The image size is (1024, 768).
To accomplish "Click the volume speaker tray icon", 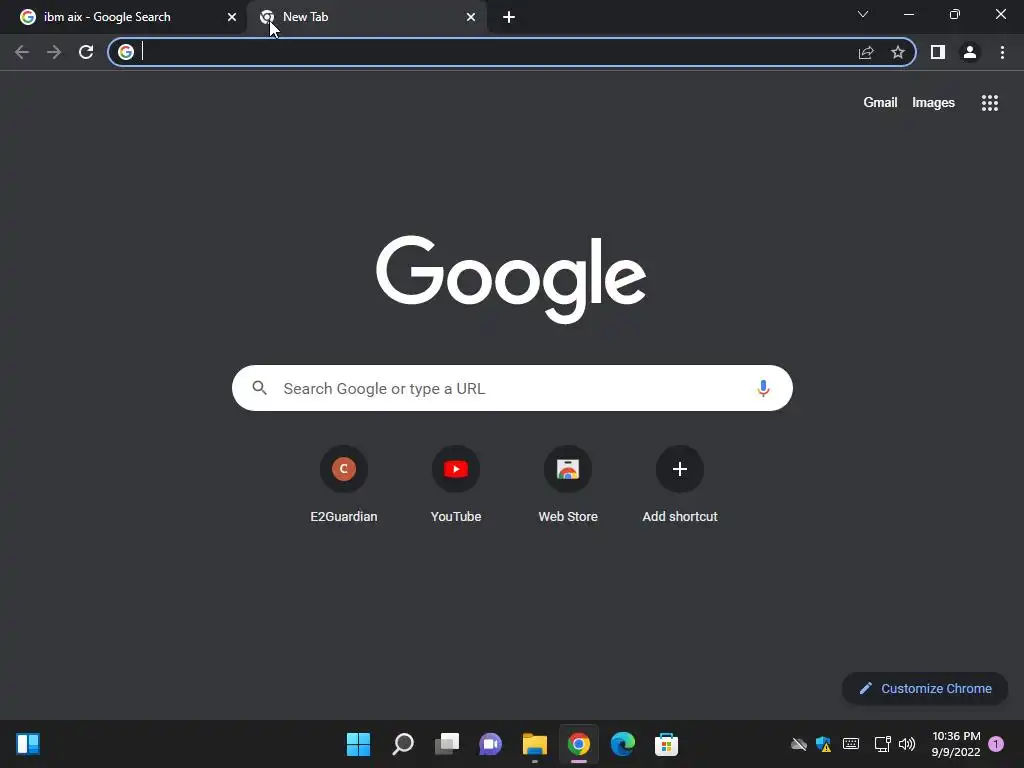I will point(907,744).
